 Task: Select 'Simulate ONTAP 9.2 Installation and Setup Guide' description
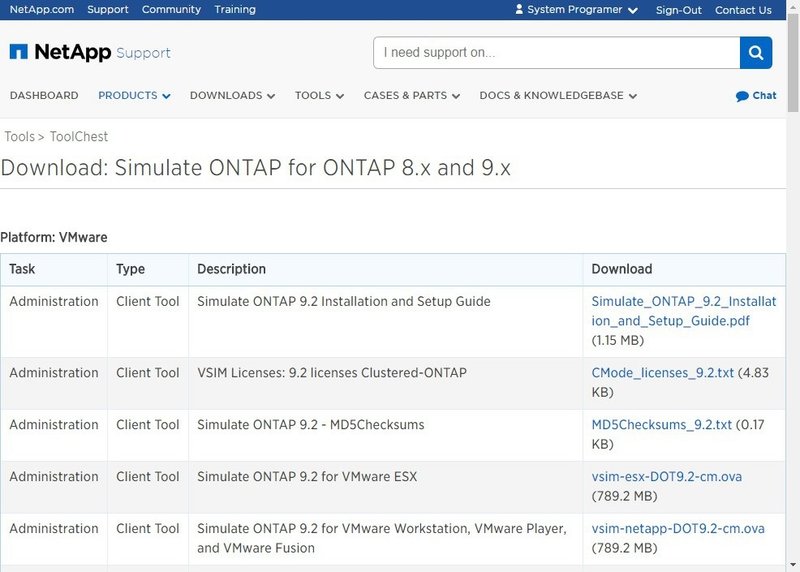pos(344,302)
